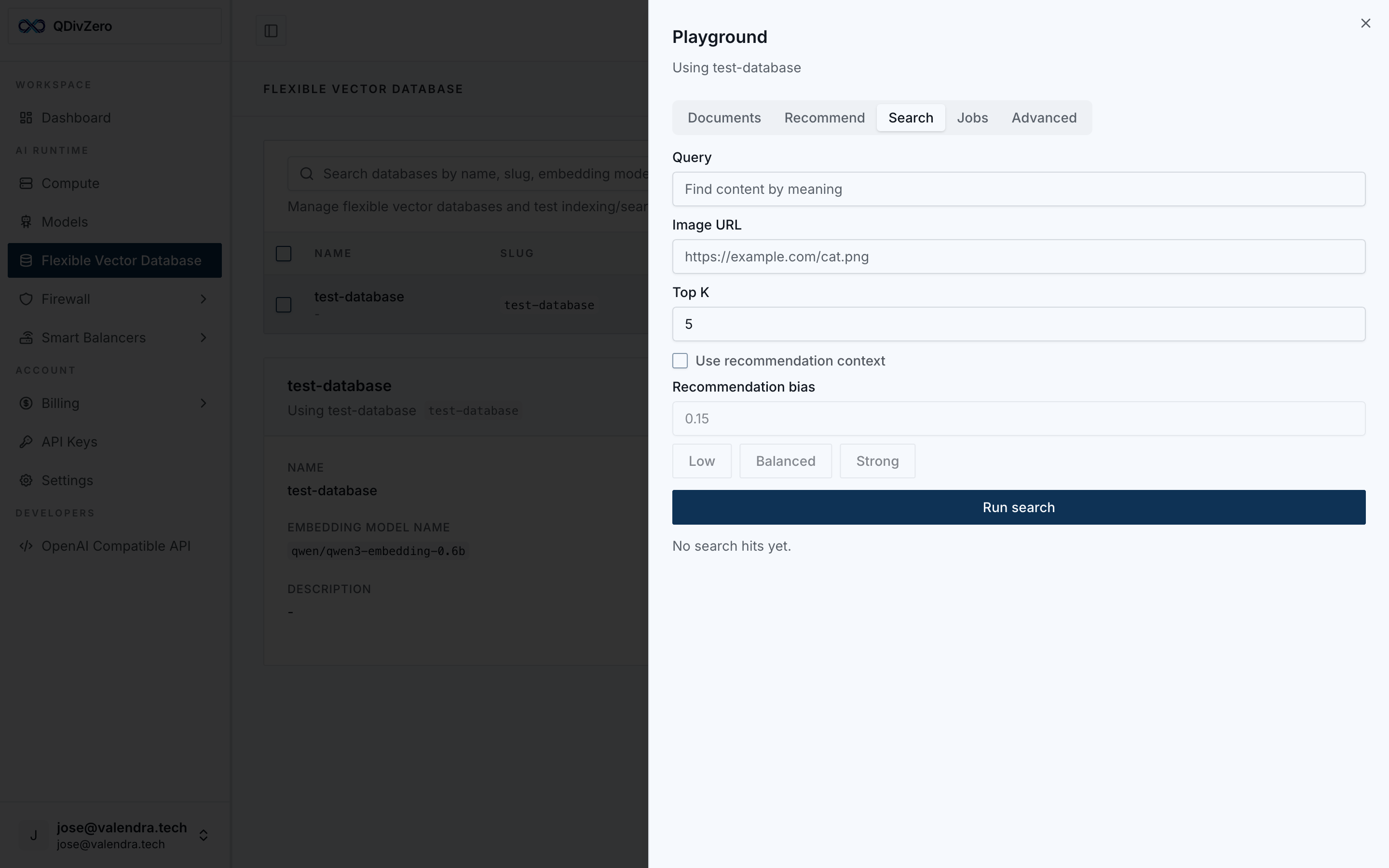Toggle the sidebar panel icon
Viewport: 1389px width, 868px height.
click(x=271, y=30)
